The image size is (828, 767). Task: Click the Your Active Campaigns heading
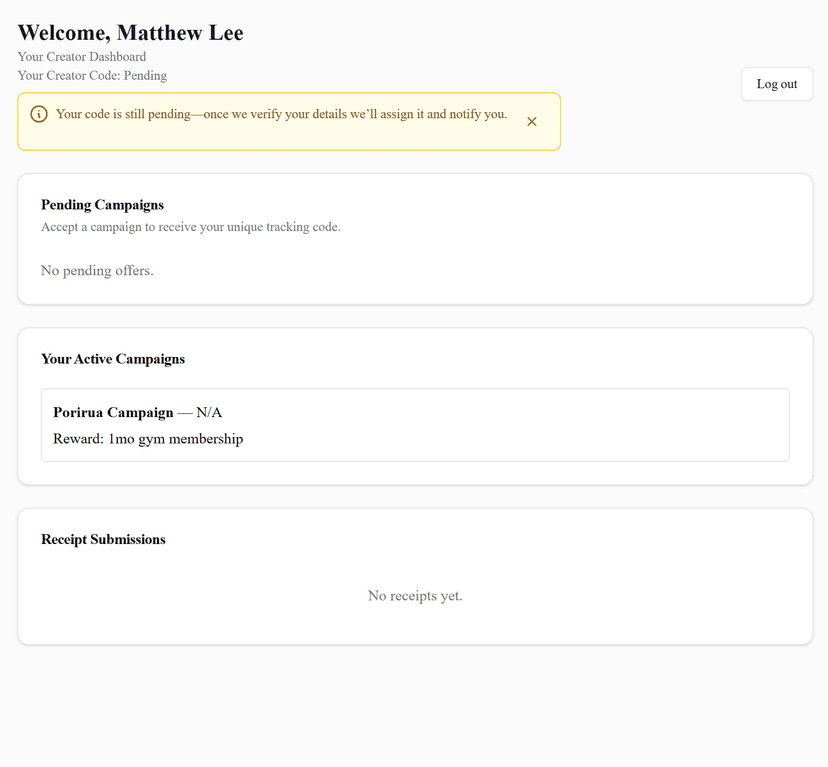point(113,359)
